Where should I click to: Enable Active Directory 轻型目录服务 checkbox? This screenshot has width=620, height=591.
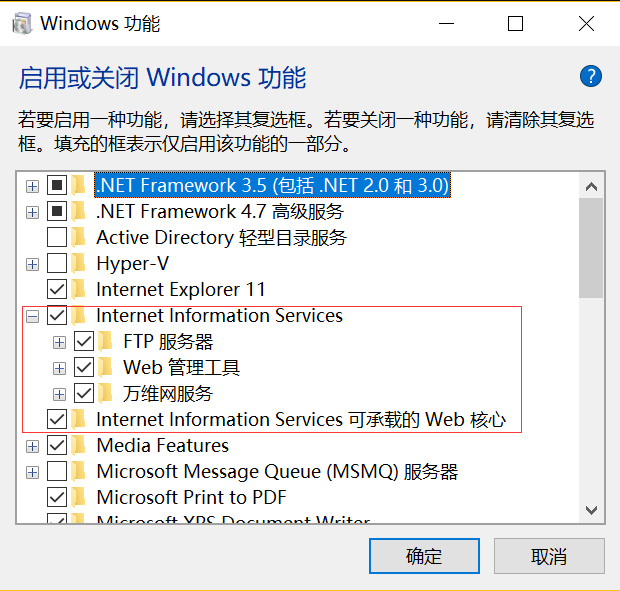click(57, 237)
